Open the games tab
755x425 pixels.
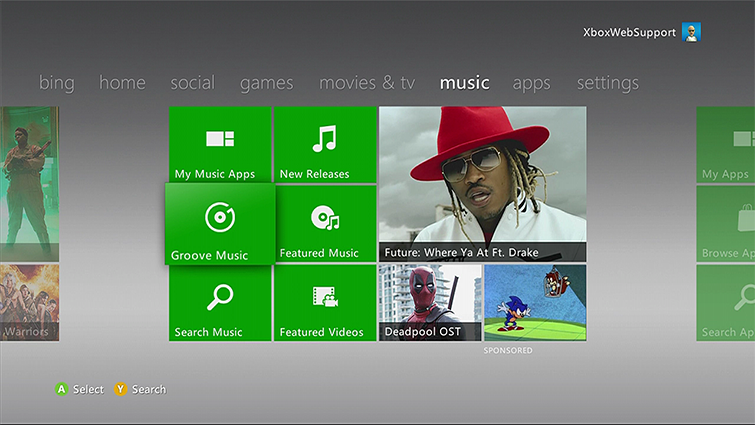click(x=266, y=83)
